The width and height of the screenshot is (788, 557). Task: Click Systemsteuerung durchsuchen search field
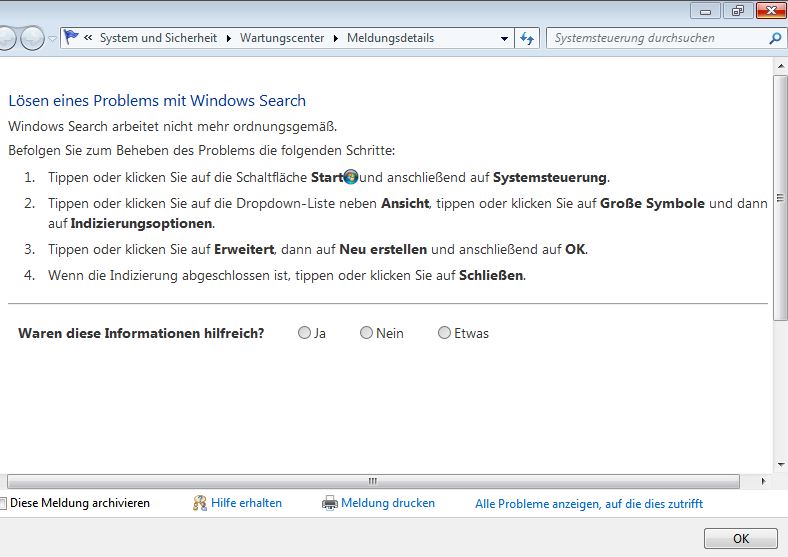click(658, 38)
